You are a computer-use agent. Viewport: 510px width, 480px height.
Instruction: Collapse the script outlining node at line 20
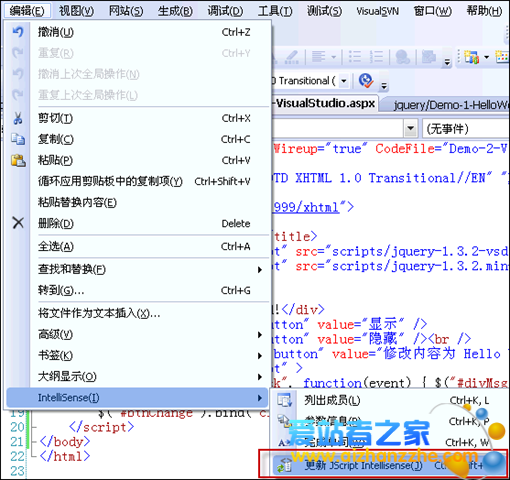pos(34,427)
